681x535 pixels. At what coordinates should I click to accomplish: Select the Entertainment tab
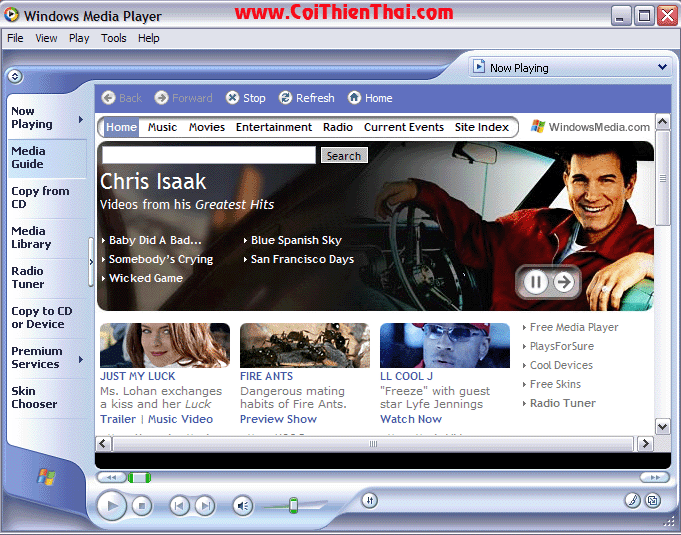tap(274, 127)
